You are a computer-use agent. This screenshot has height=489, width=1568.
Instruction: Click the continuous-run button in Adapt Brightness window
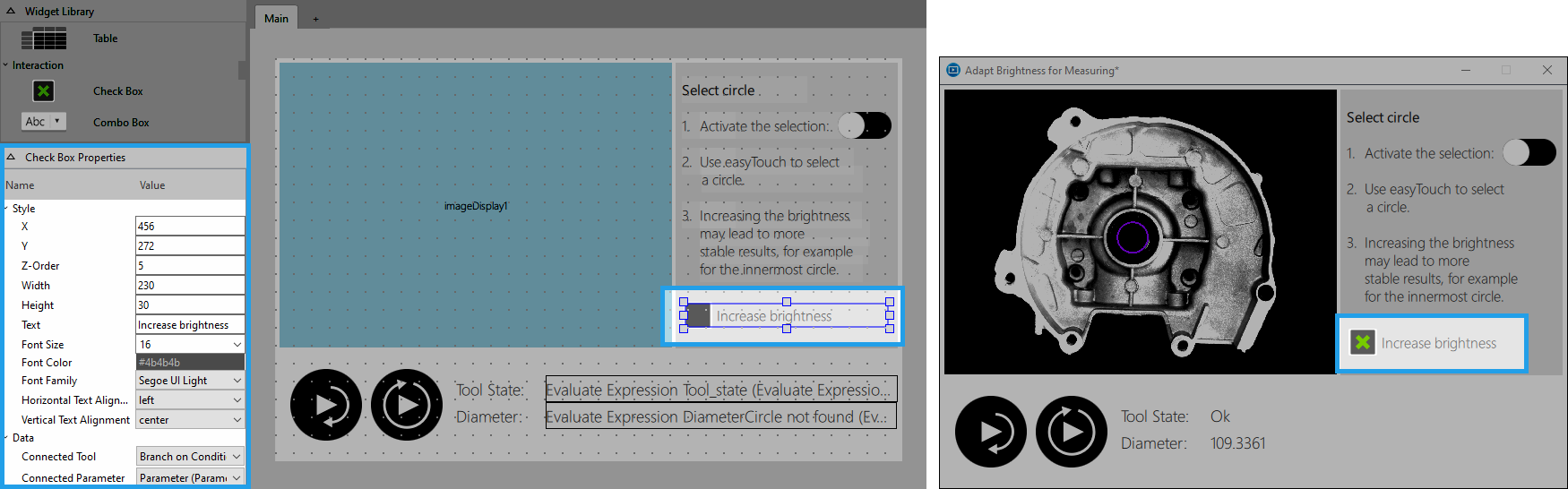point(1072,432)
